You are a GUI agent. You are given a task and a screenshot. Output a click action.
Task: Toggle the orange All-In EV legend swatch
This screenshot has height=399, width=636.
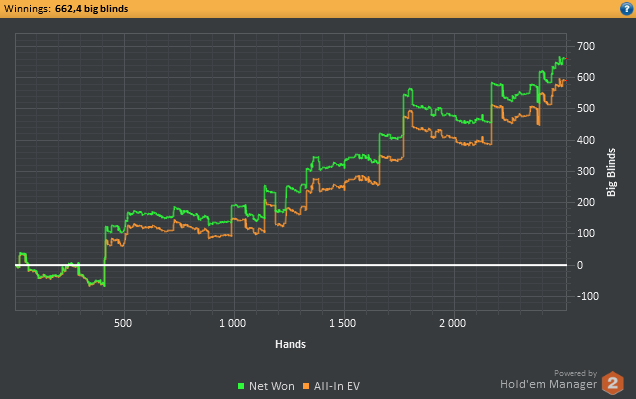pos(306,386)
